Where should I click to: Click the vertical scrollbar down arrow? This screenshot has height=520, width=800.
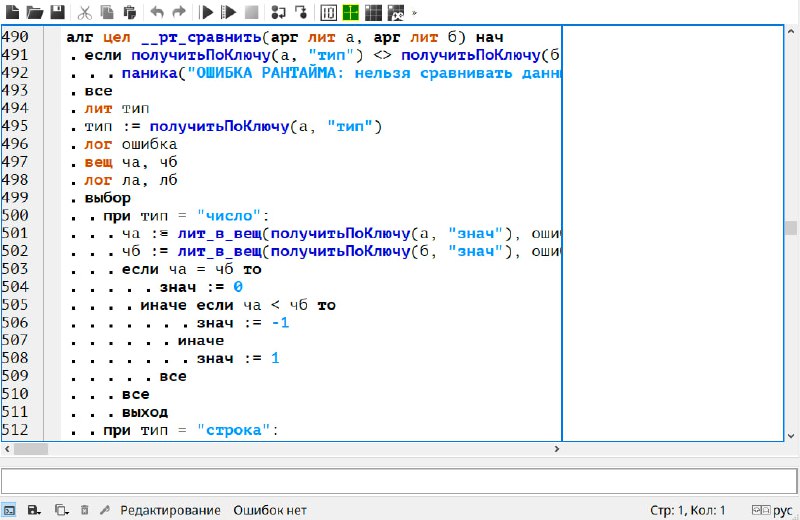(791, 436)
